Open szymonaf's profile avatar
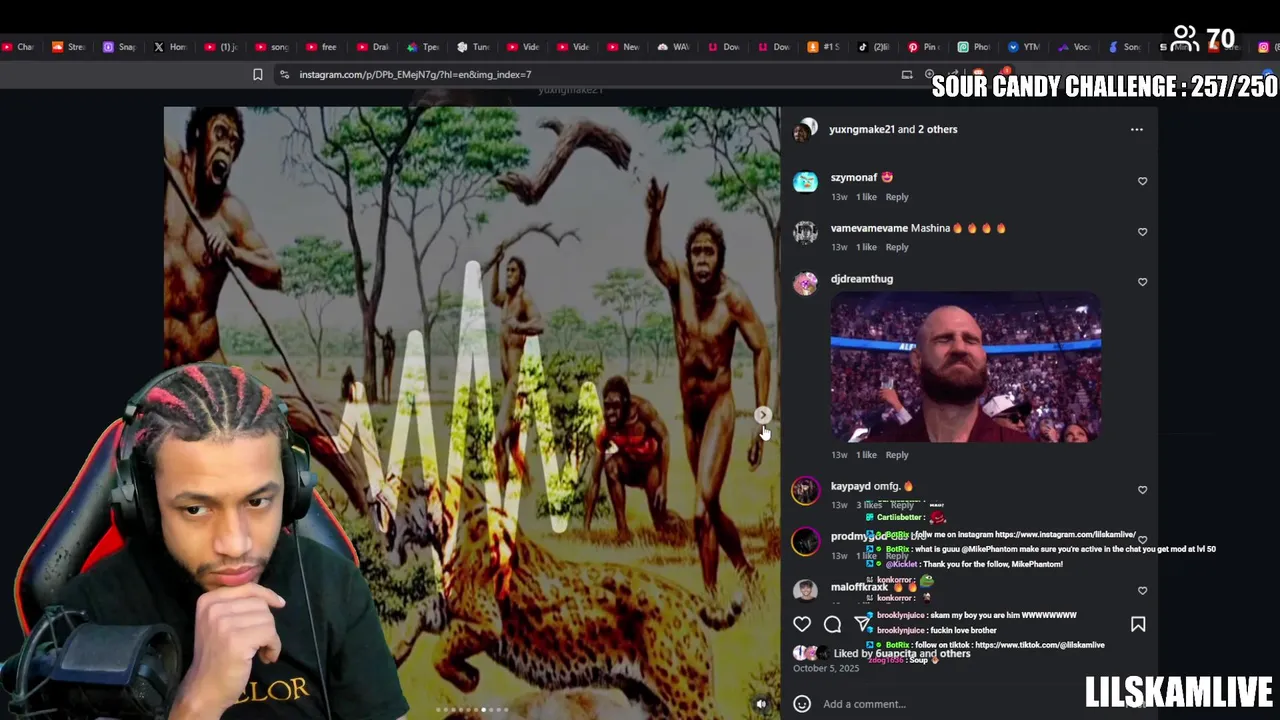The height and width of the screenshot is (720, 1280). [805, 181]
